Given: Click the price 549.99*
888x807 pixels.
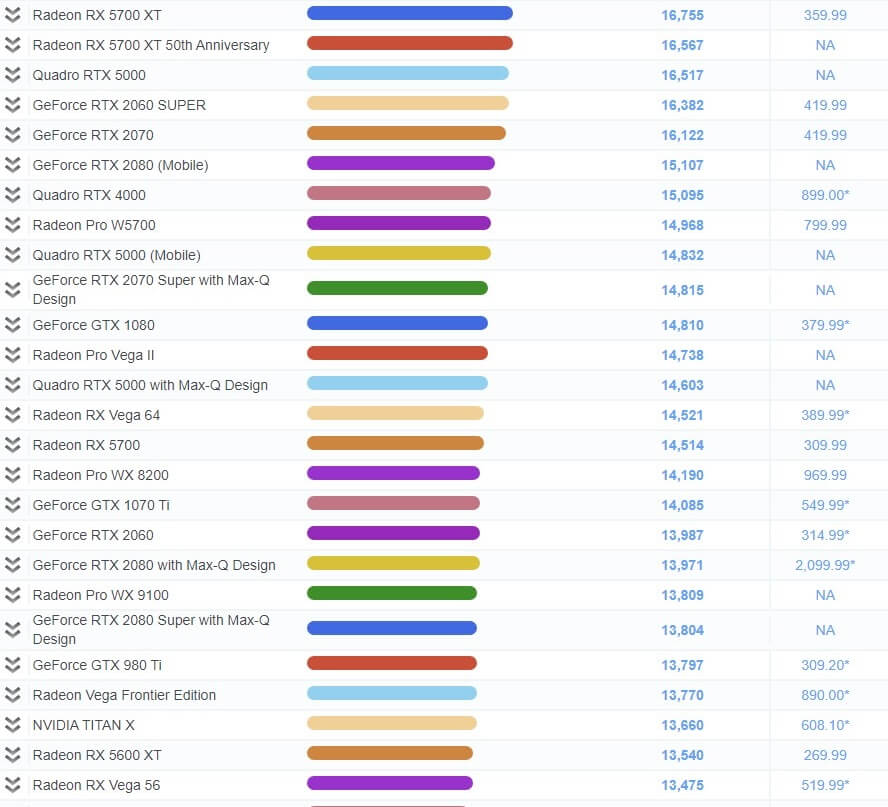Looking at the screenshot, I should tap(825, 505).
